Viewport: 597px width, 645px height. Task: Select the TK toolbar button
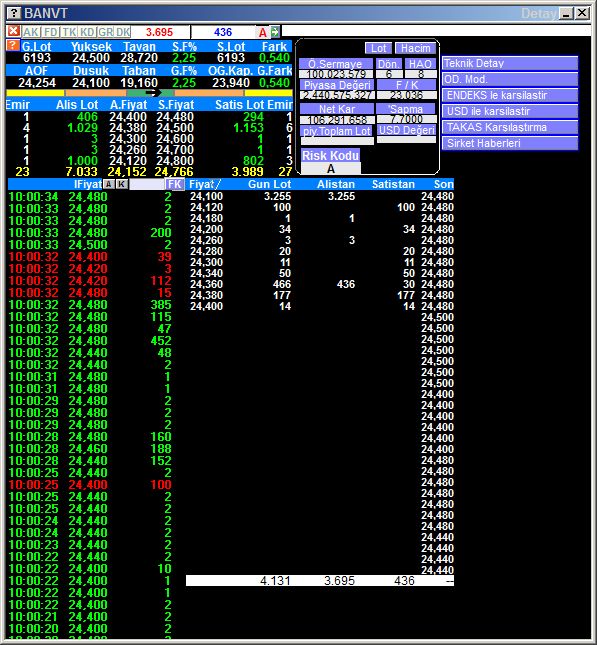click(70, 32)
